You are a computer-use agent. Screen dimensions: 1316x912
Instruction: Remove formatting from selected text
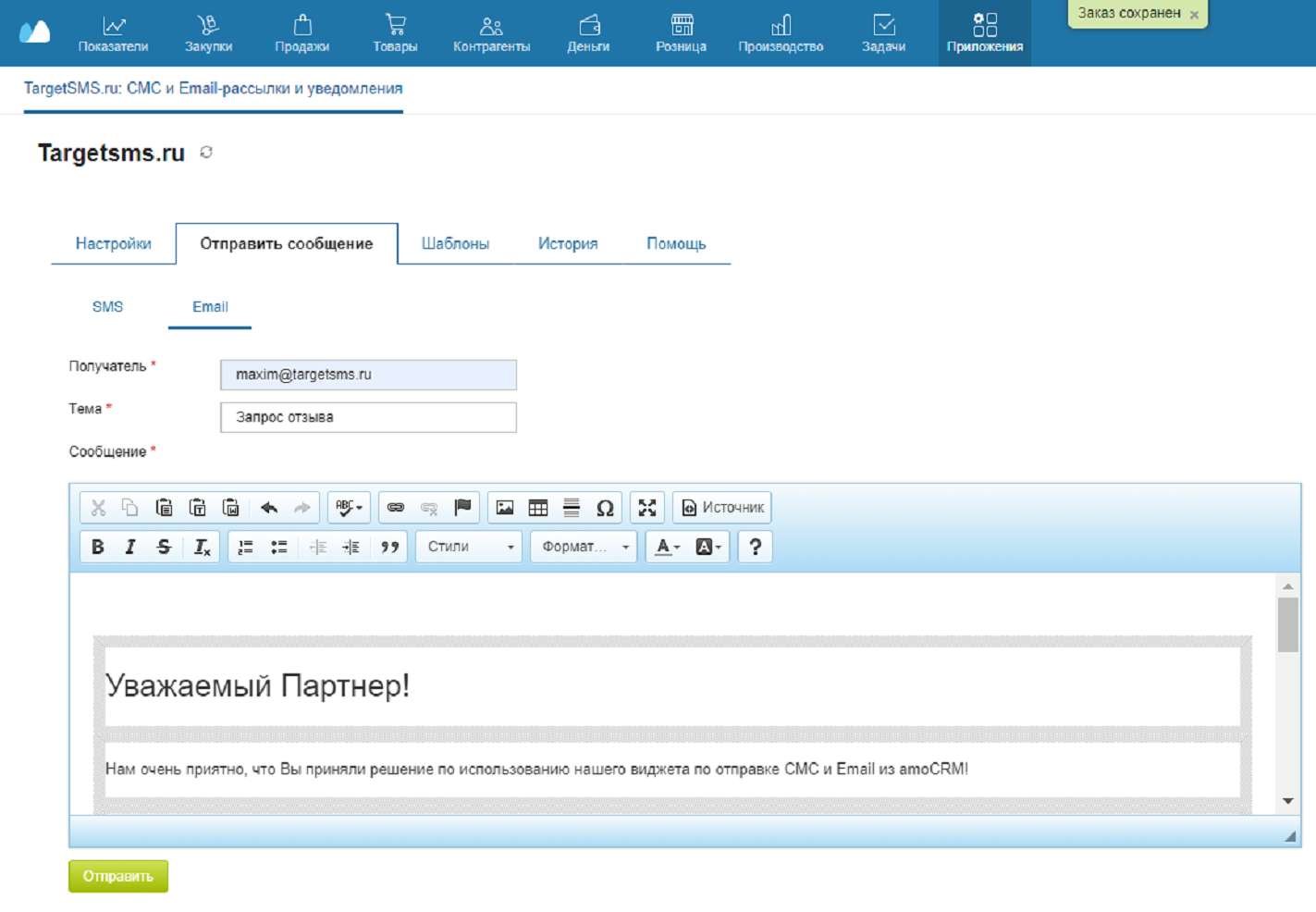coord(202,547)
